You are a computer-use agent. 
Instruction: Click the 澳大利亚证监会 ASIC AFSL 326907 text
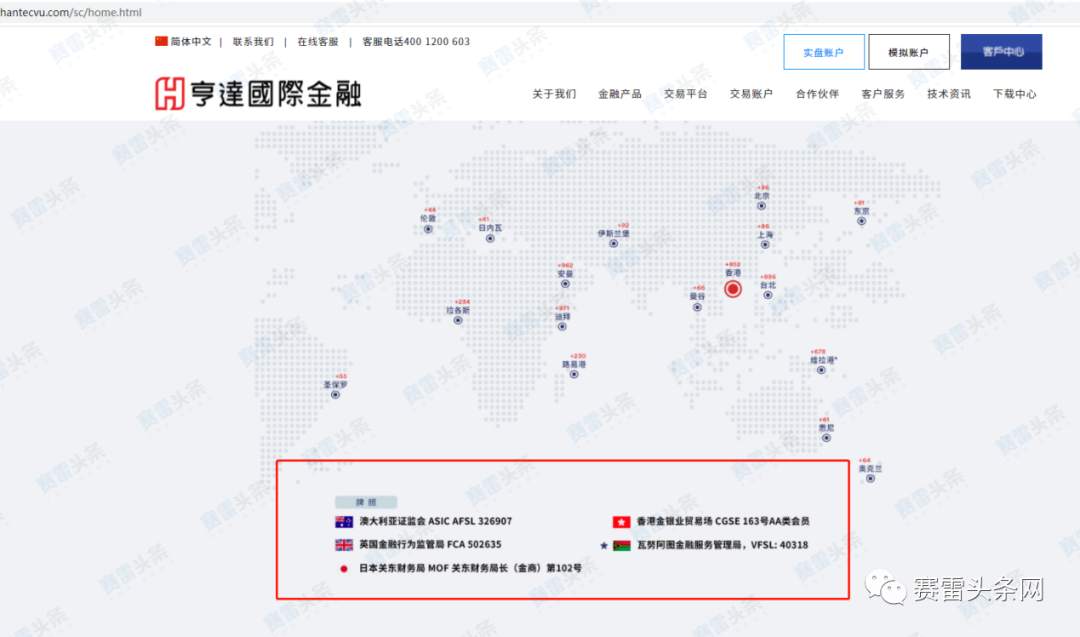[x=435, y=521]
